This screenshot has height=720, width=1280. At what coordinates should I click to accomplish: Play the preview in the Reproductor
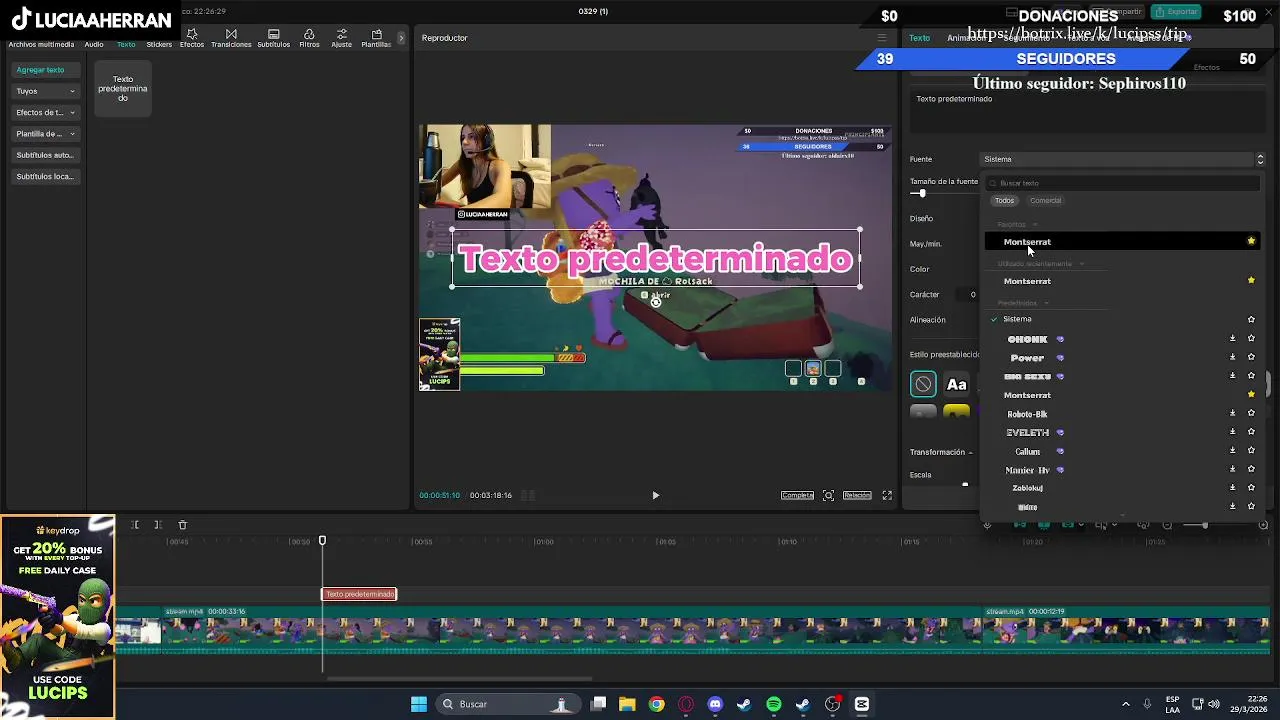655,495
